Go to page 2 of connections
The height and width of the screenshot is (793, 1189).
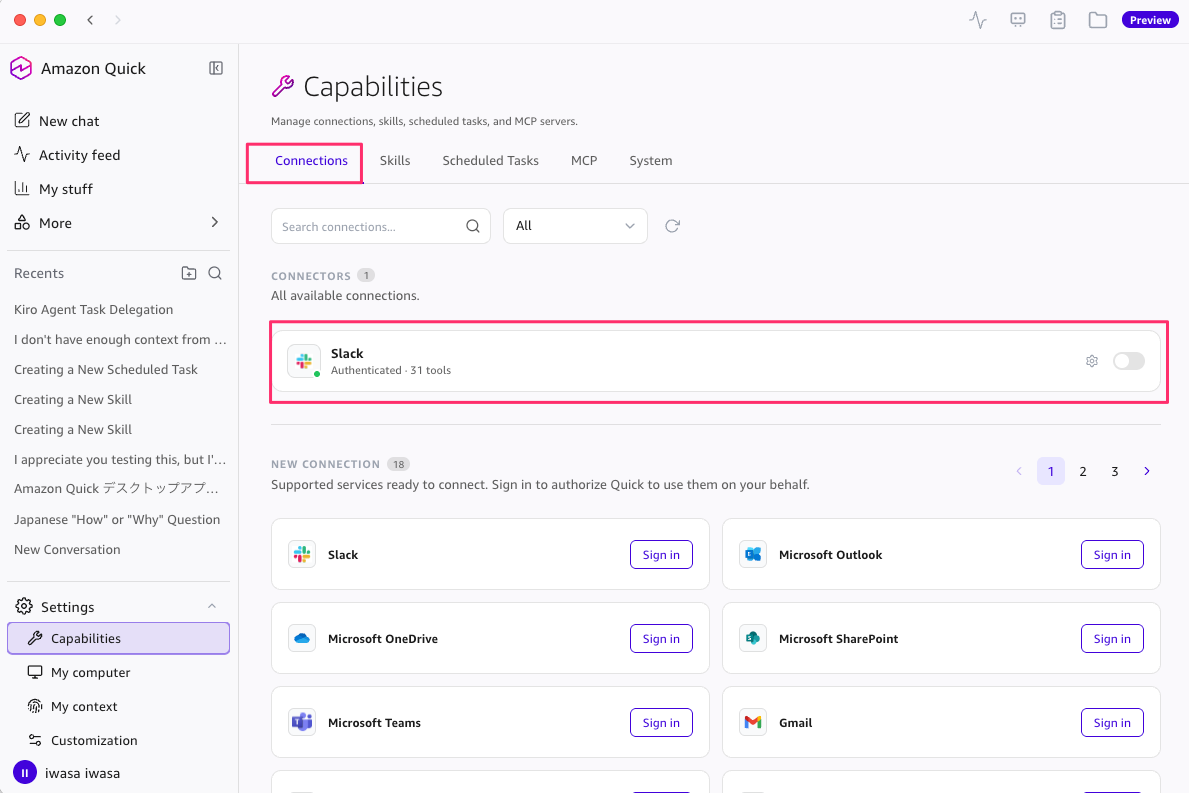coord(1083,471)
